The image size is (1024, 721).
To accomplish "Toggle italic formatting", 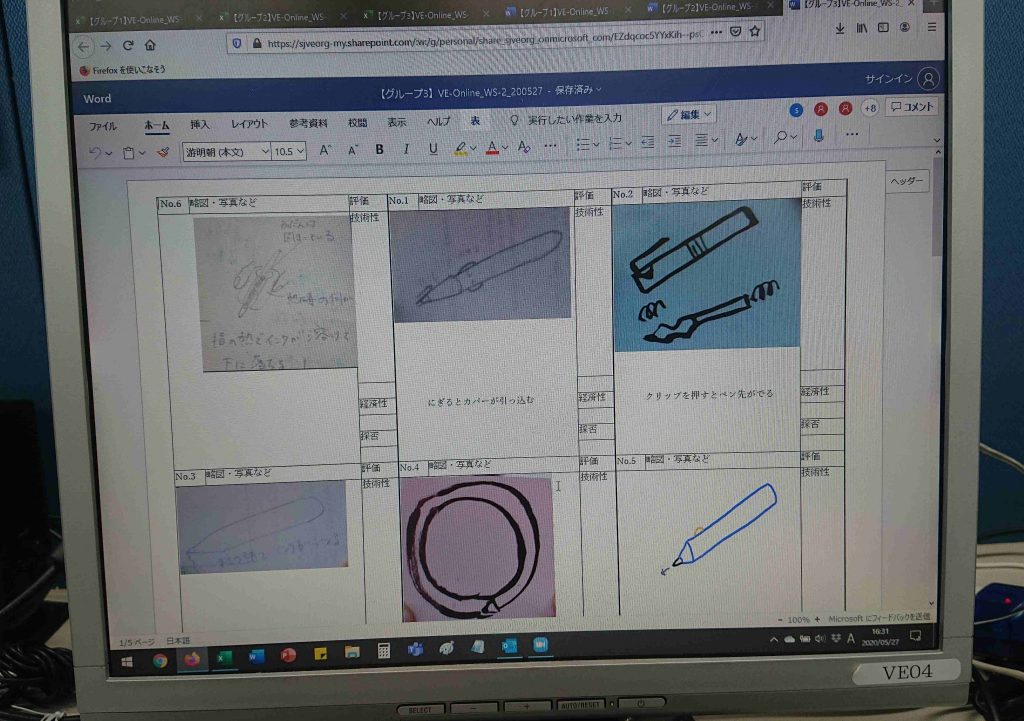I will coord(406,149).
